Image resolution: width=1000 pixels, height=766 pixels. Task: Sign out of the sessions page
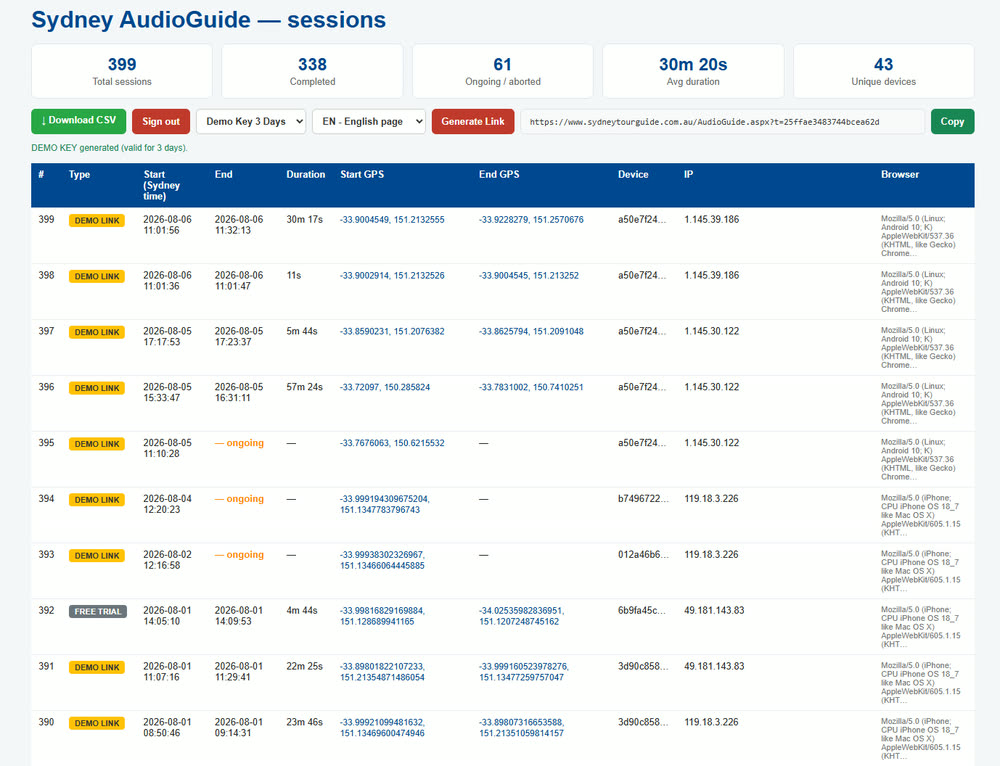pos(161,121)
